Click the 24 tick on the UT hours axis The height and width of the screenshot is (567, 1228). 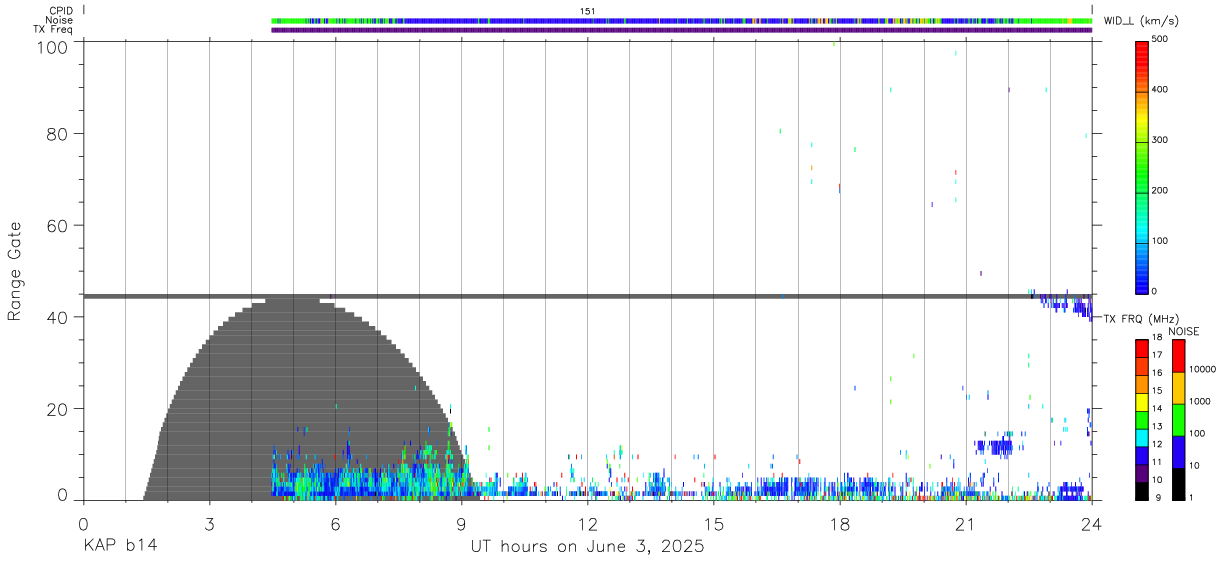(1091, 524)
